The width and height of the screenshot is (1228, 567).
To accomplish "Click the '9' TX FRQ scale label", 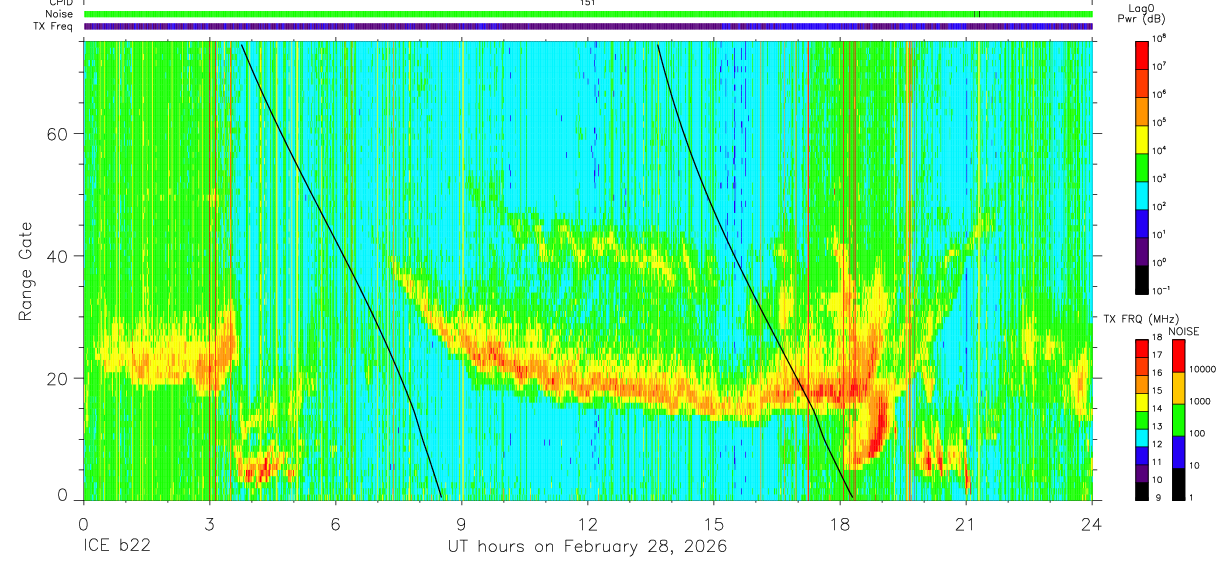I will click(x=1156, y=497).
